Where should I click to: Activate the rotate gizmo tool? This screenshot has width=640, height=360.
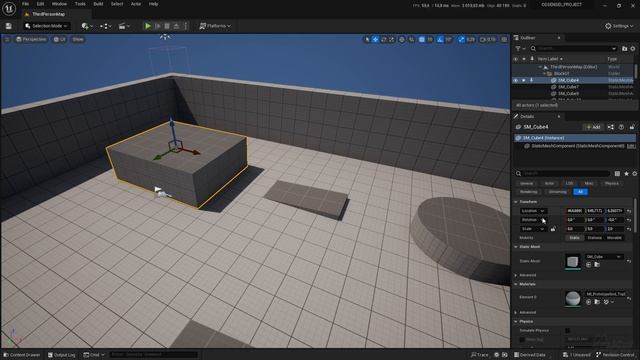(x=384, y=39)
